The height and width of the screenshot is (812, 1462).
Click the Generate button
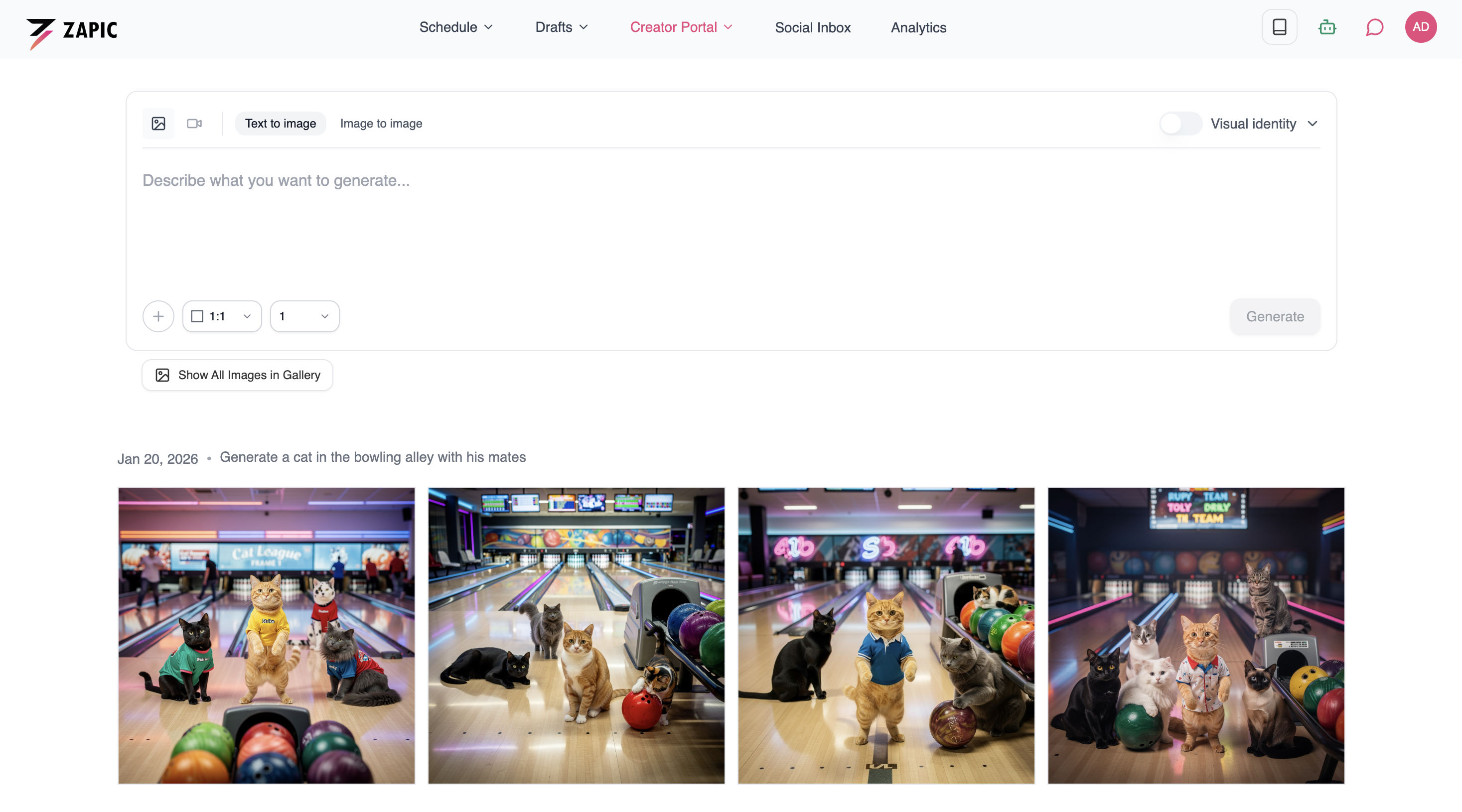[1274, 316]
